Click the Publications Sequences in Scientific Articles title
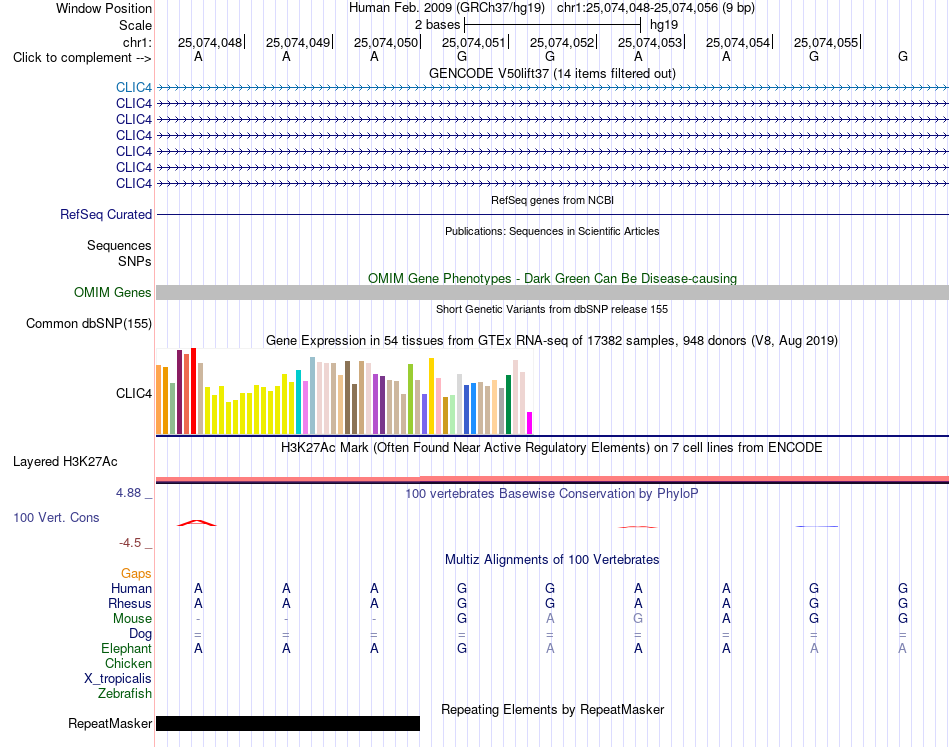 point(552,231)
